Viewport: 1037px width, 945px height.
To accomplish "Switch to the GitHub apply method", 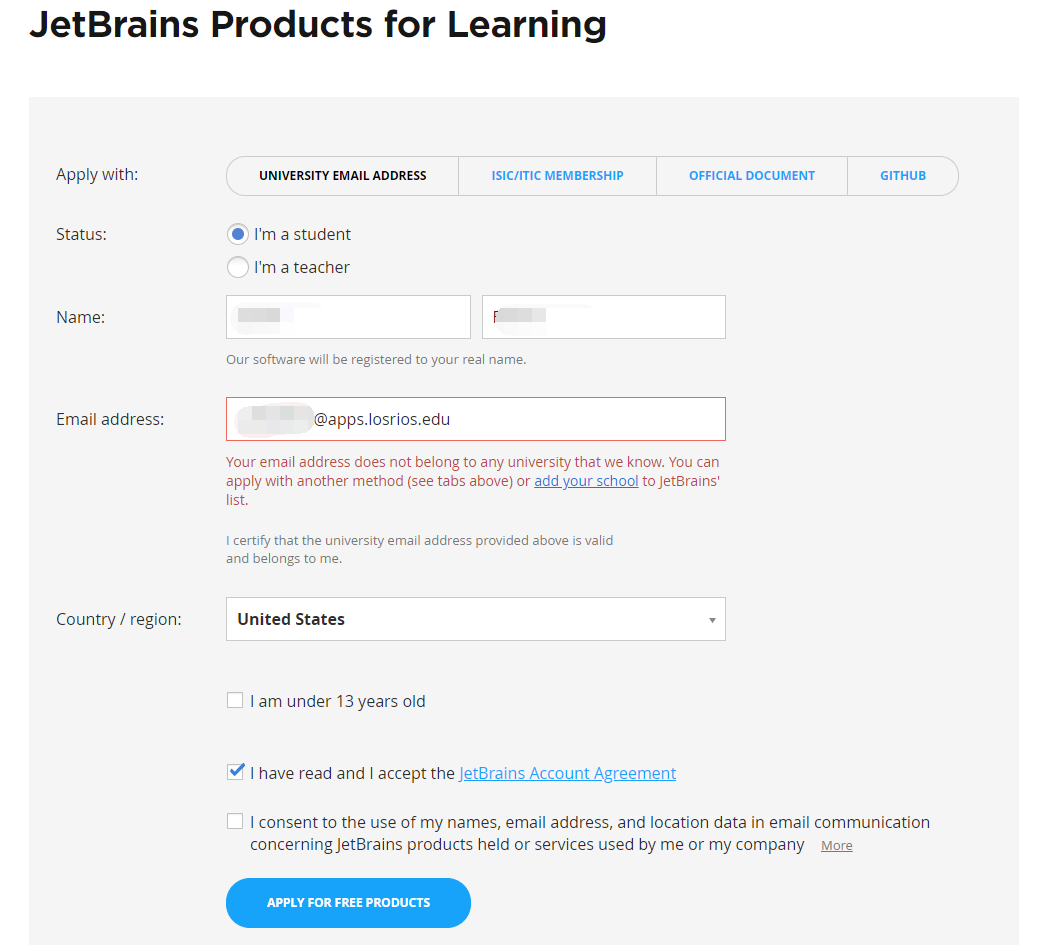I will pos(902,176).
